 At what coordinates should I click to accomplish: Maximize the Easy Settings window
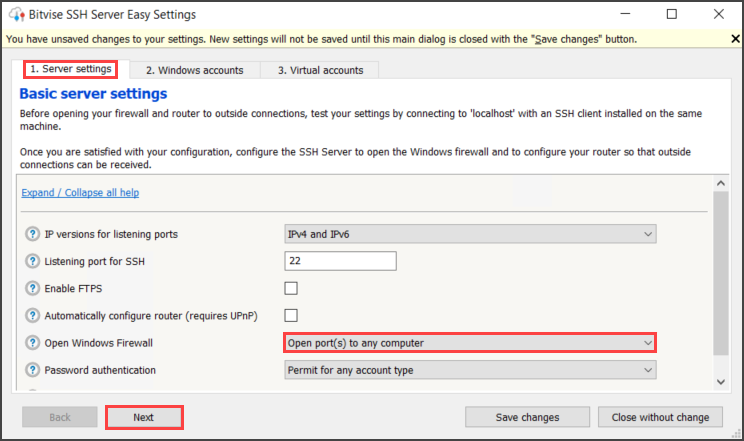click(x=672, y=14)
